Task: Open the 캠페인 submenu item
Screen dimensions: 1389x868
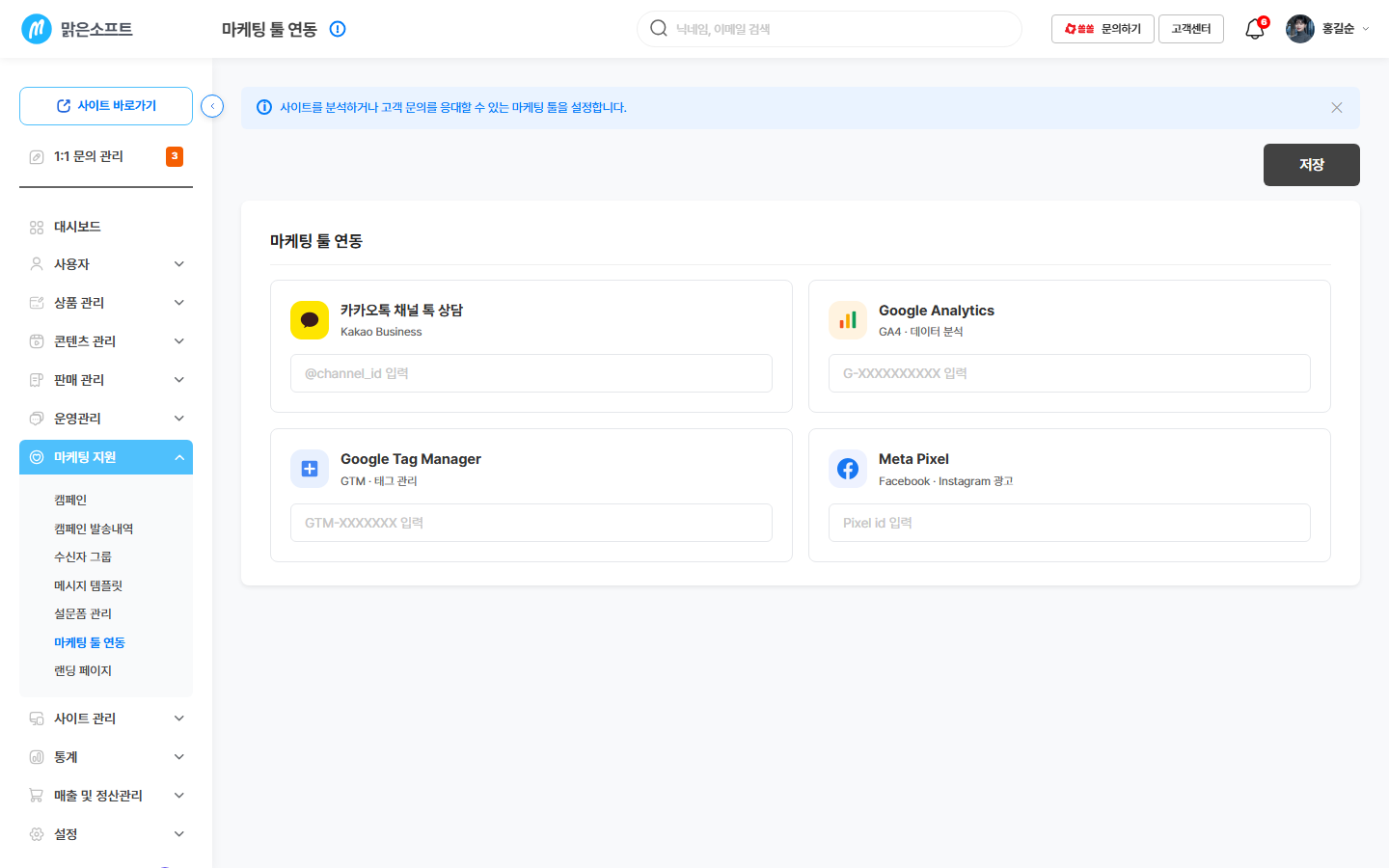Action: tap(70, 500)
